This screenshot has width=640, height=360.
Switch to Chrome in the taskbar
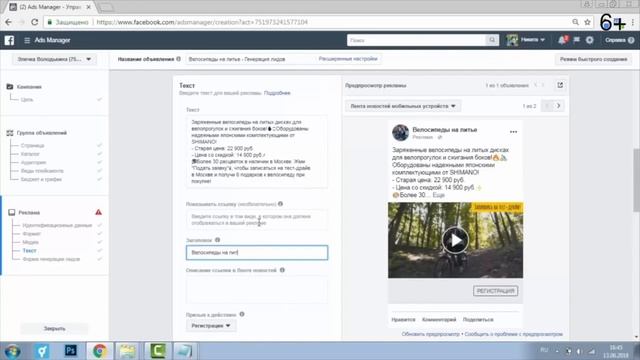click(99, 351)
